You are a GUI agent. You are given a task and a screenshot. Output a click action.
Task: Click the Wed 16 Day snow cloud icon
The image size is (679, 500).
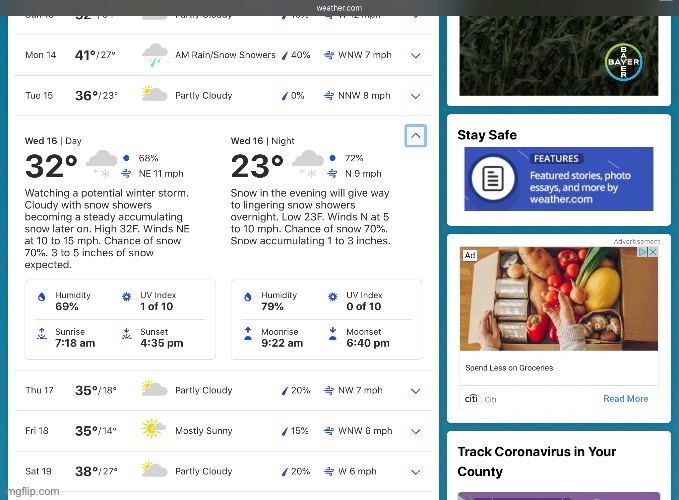(101, 164)
